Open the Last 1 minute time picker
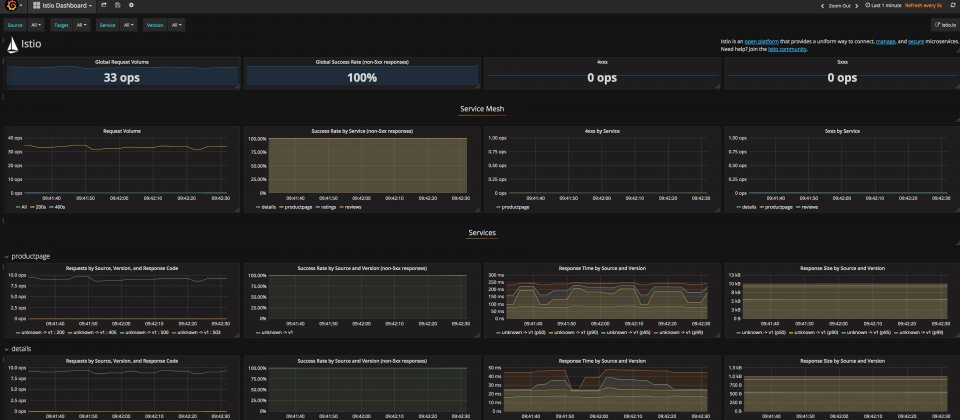960x420 pixels. (x=883, y=5)
